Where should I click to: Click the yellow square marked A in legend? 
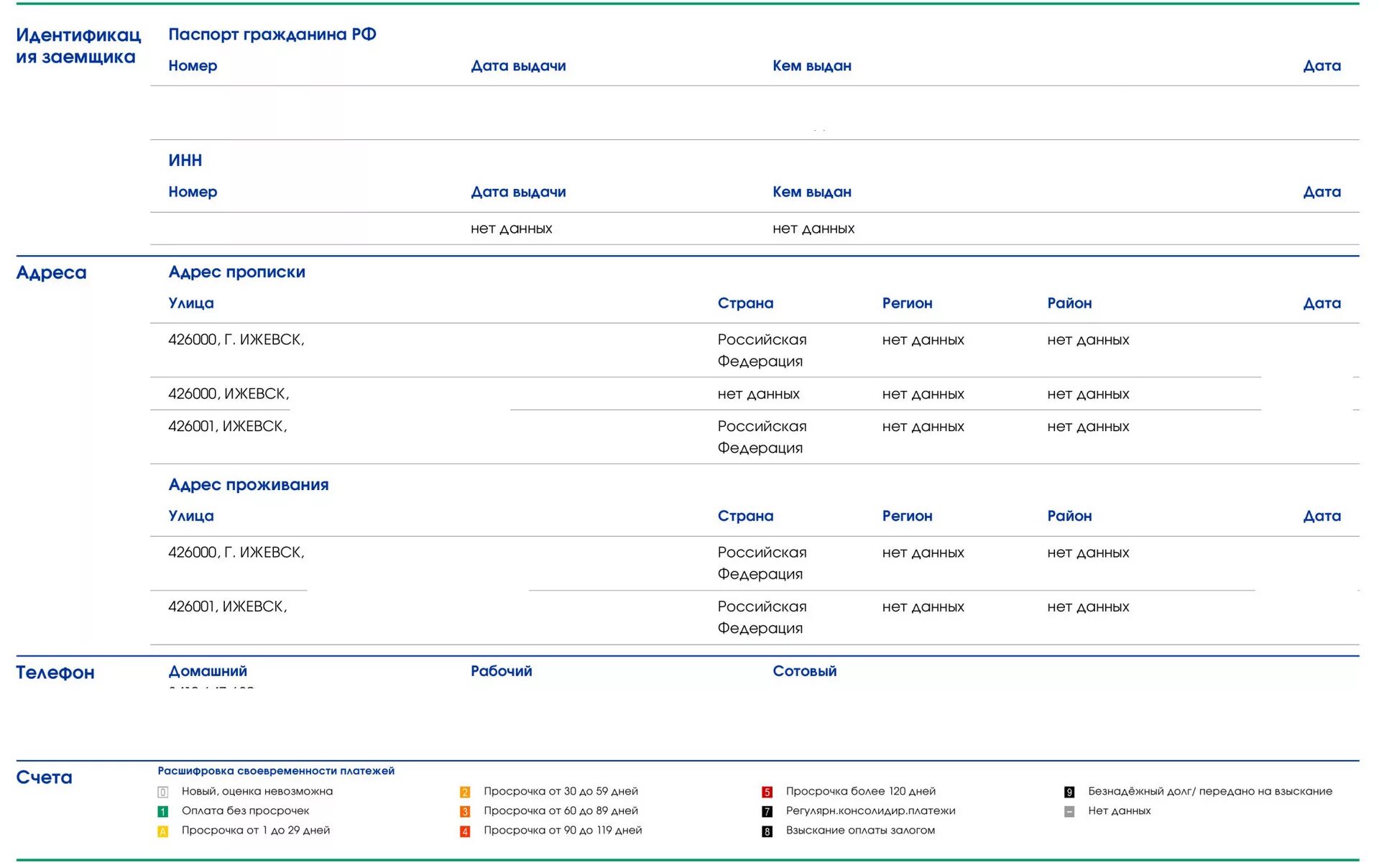pyautogui.click(x=163, y=831)
